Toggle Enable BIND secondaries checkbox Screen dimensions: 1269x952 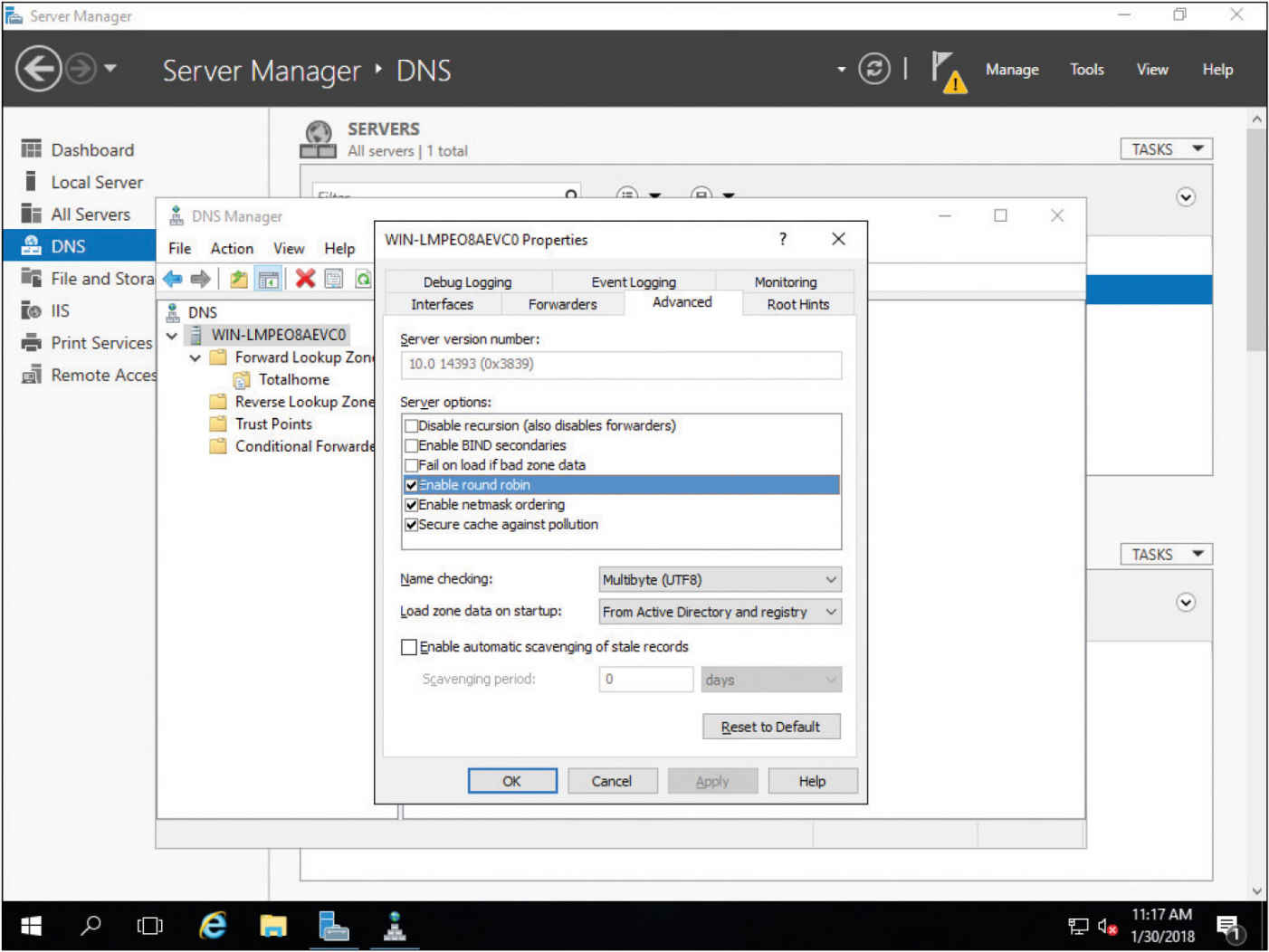(x=412, y=445)
